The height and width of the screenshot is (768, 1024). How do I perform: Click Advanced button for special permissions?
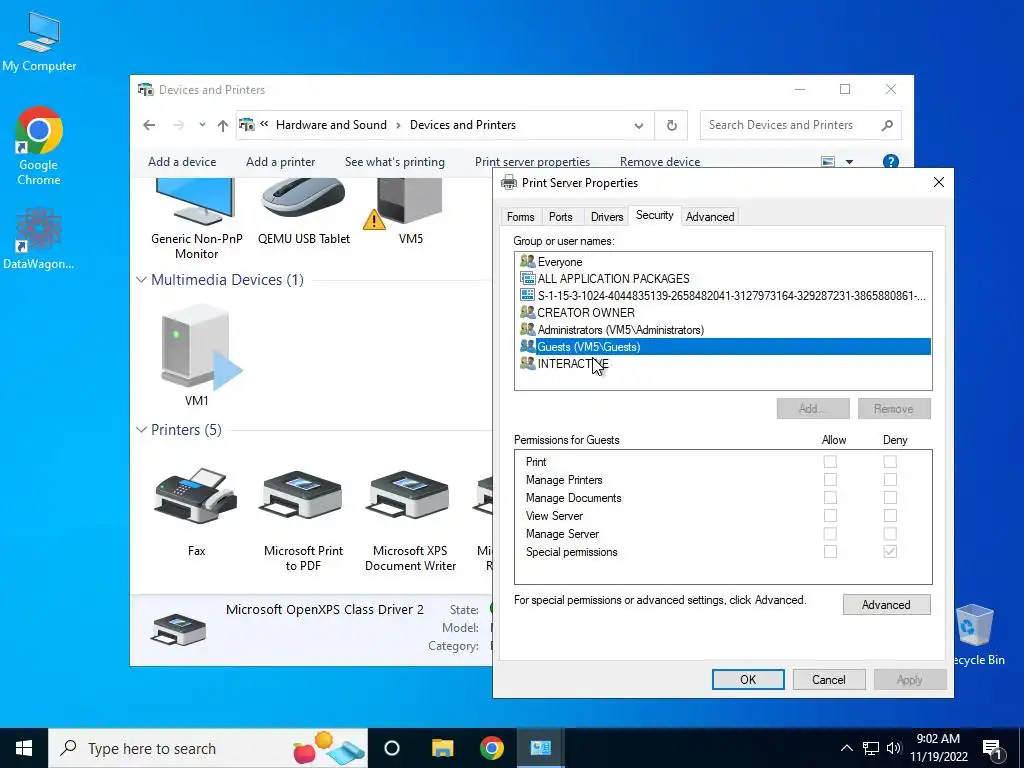(x=886, y=605)
